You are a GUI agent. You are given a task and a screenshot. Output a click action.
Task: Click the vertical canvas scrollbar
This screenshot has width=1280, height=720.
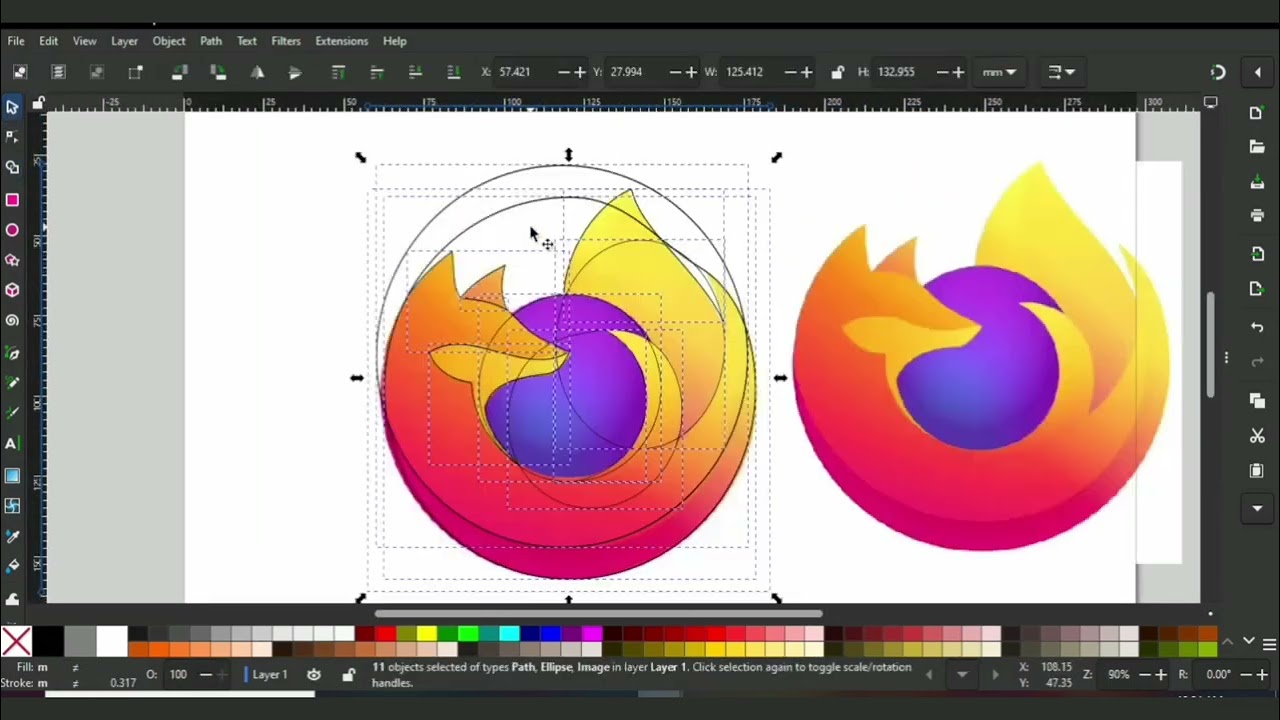(1210, 343)
